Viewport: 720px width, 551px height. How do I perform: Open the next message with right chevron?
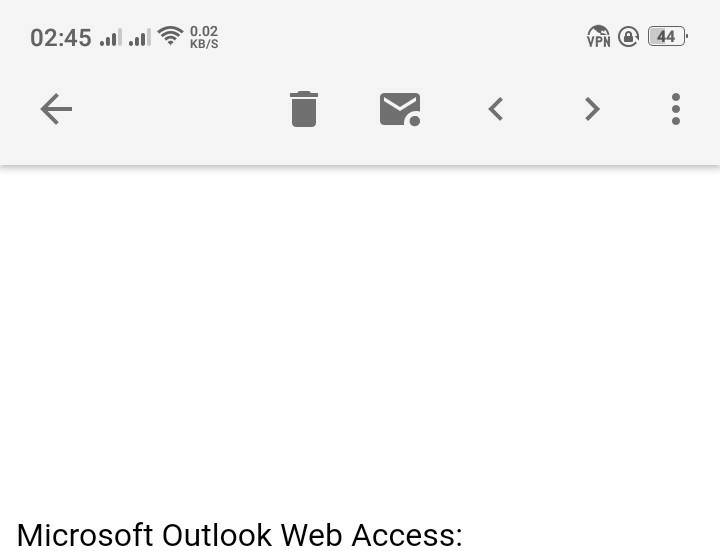tap(592, 109)
